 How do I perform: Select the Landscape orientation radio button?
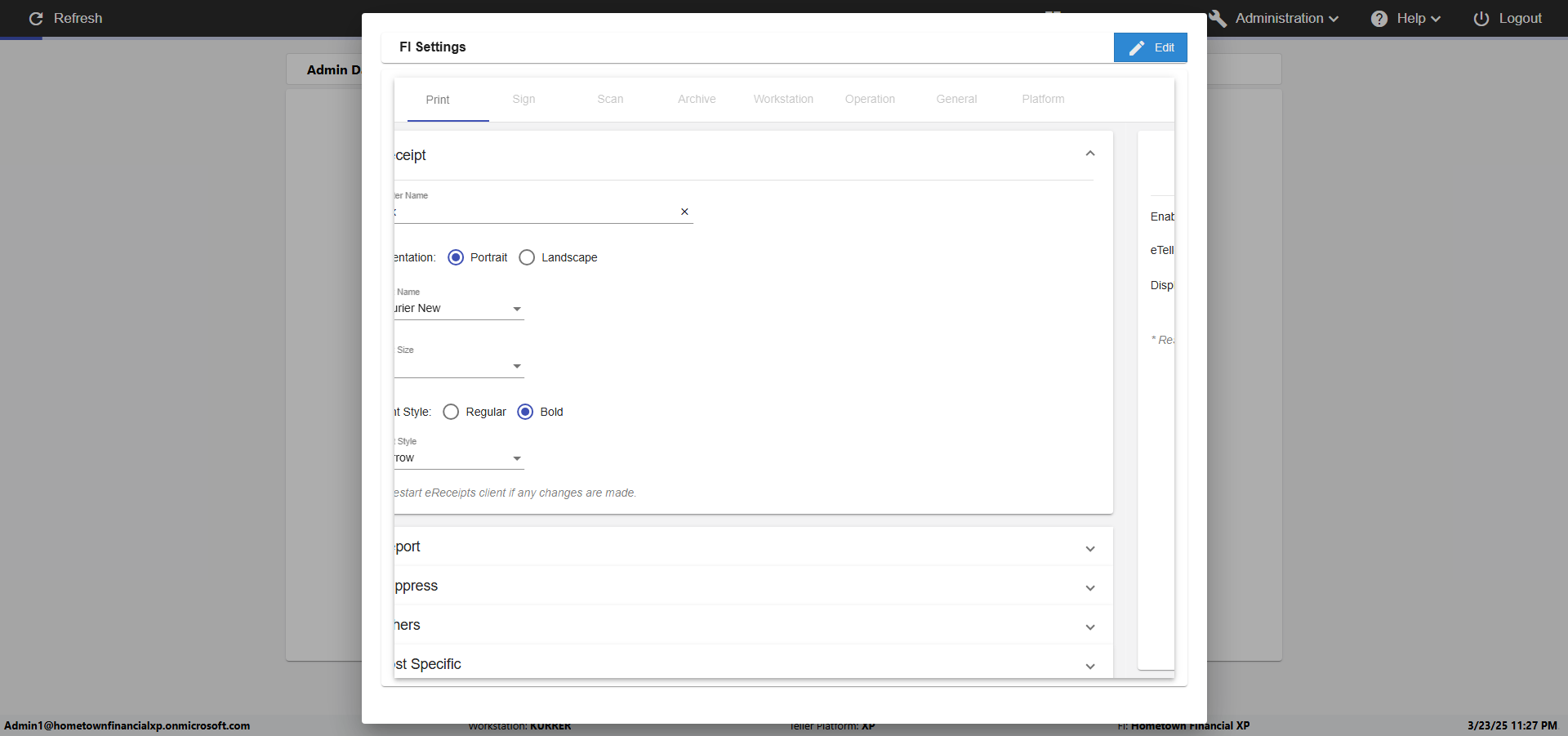[x=527, y=257]
